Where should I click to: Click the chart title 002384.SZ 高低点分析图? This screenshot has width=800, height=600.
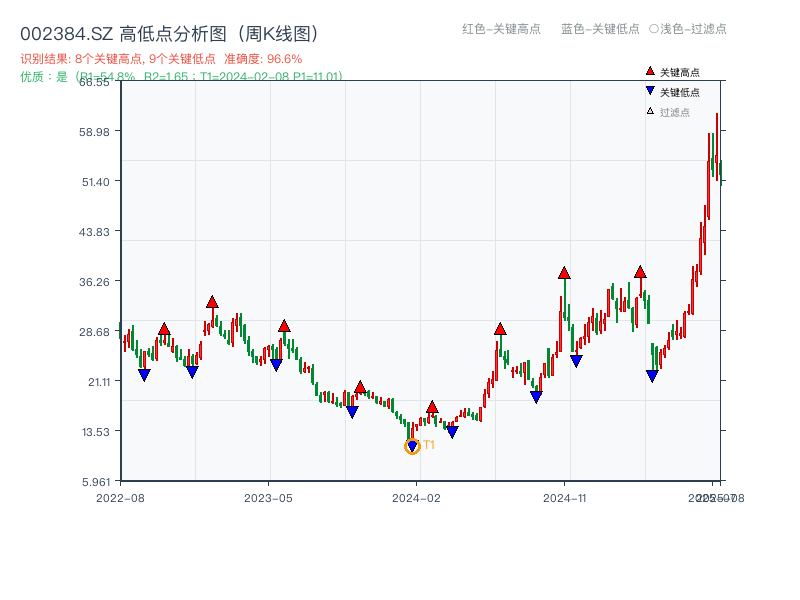(x=170, y=34)
